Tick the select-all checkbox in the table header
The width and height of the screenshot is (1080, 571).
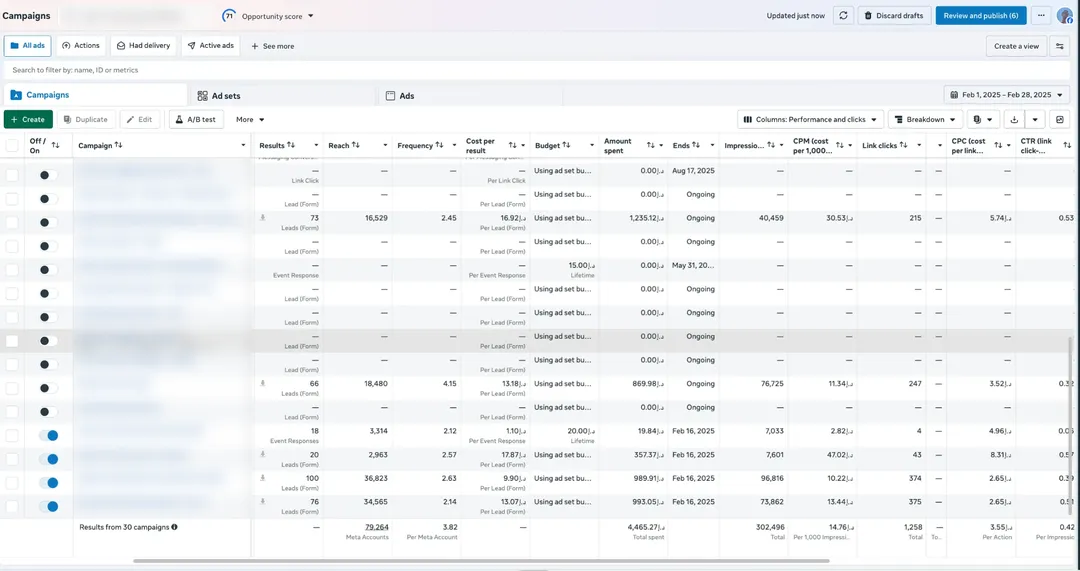click(x=12, y=145)
